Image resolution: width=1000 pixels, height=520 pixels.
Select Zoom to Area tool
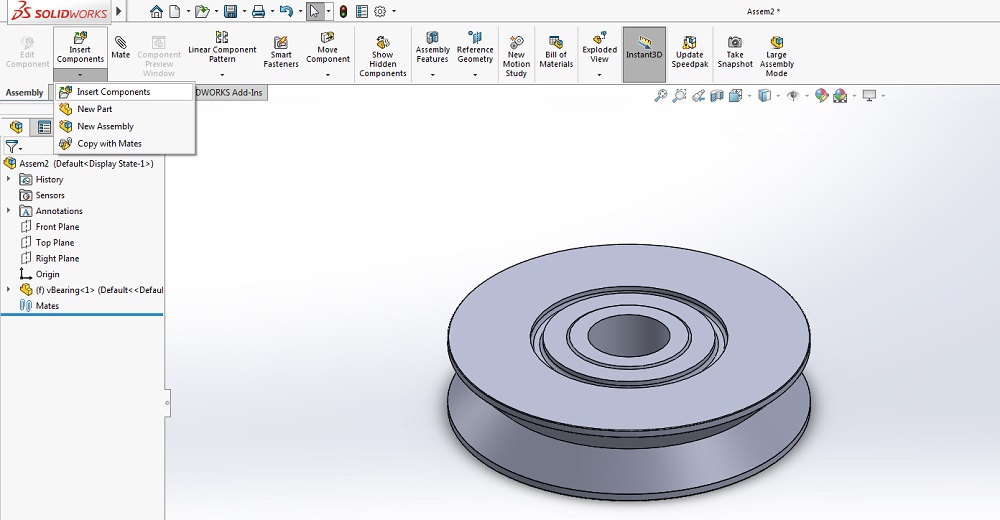(679, 96)
